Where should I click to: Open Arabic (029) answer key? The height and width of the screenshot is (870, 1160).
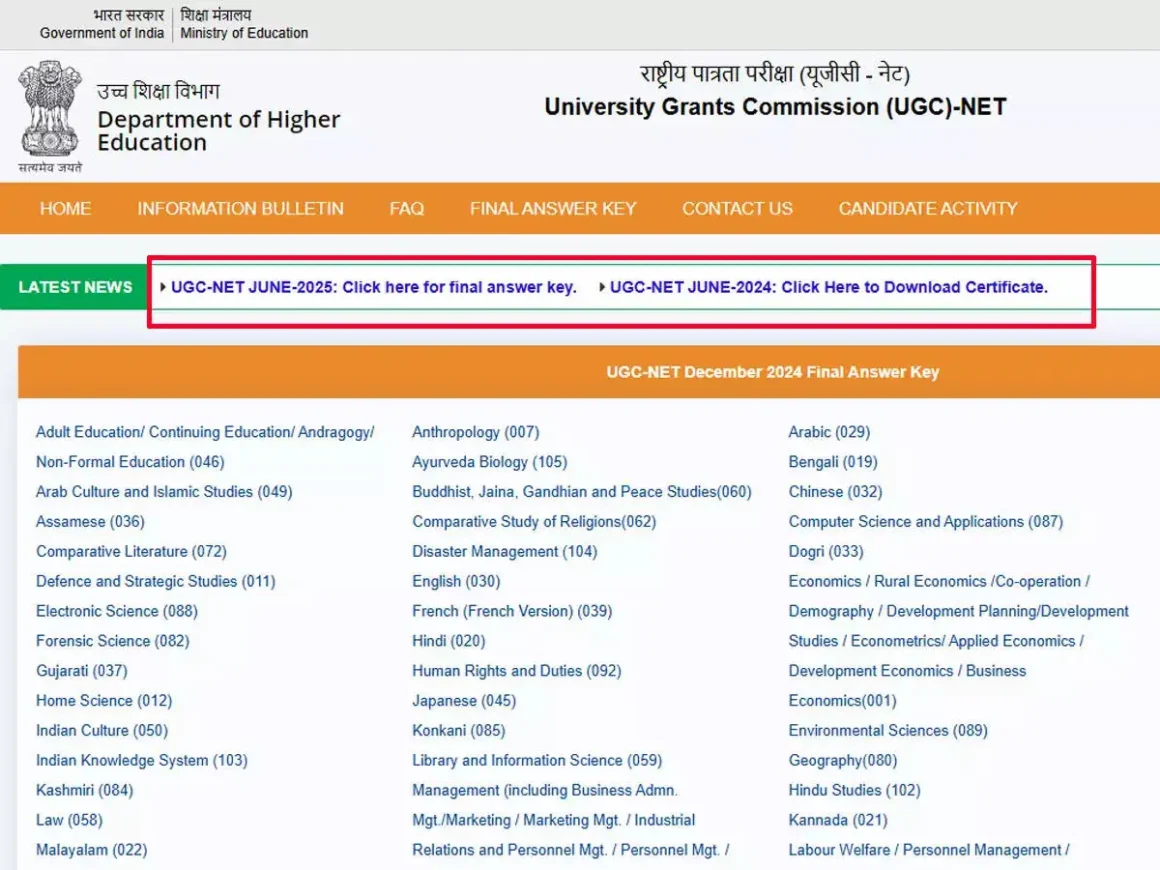(x=829, y=432)
